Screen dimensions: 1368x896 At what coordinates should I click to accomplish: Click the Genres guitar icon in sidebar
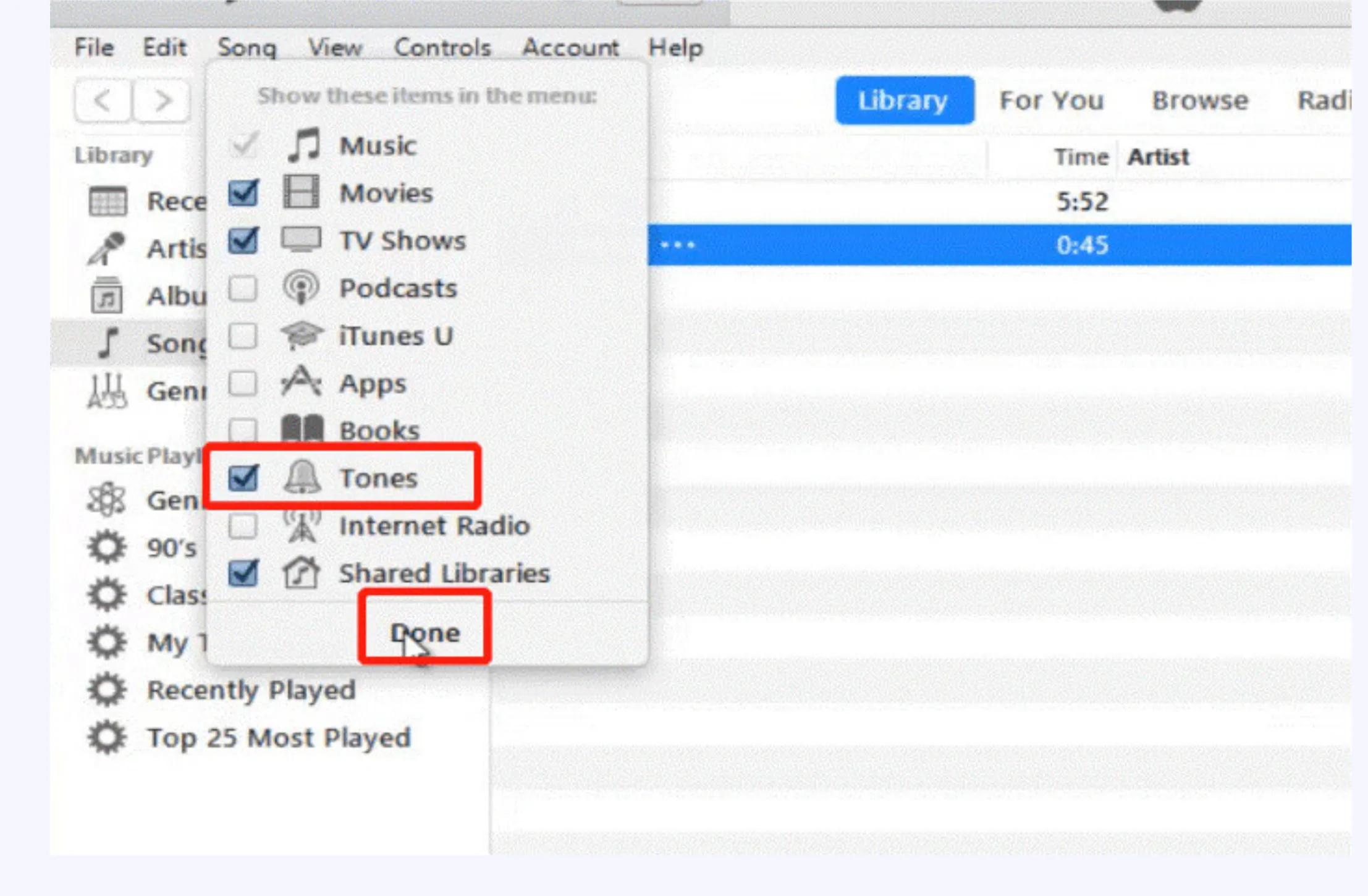[x=107, y=391]
